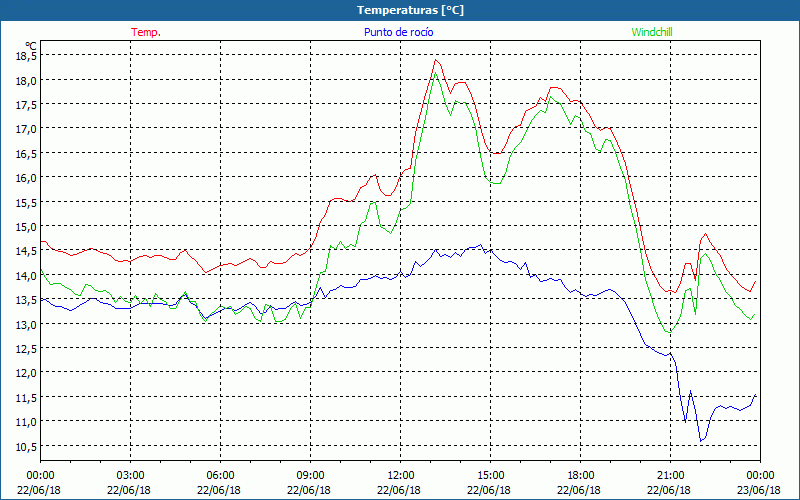The image size is (800, 500).
Task: Click the 17,5 y-axis value
Action: click(27, 105)
